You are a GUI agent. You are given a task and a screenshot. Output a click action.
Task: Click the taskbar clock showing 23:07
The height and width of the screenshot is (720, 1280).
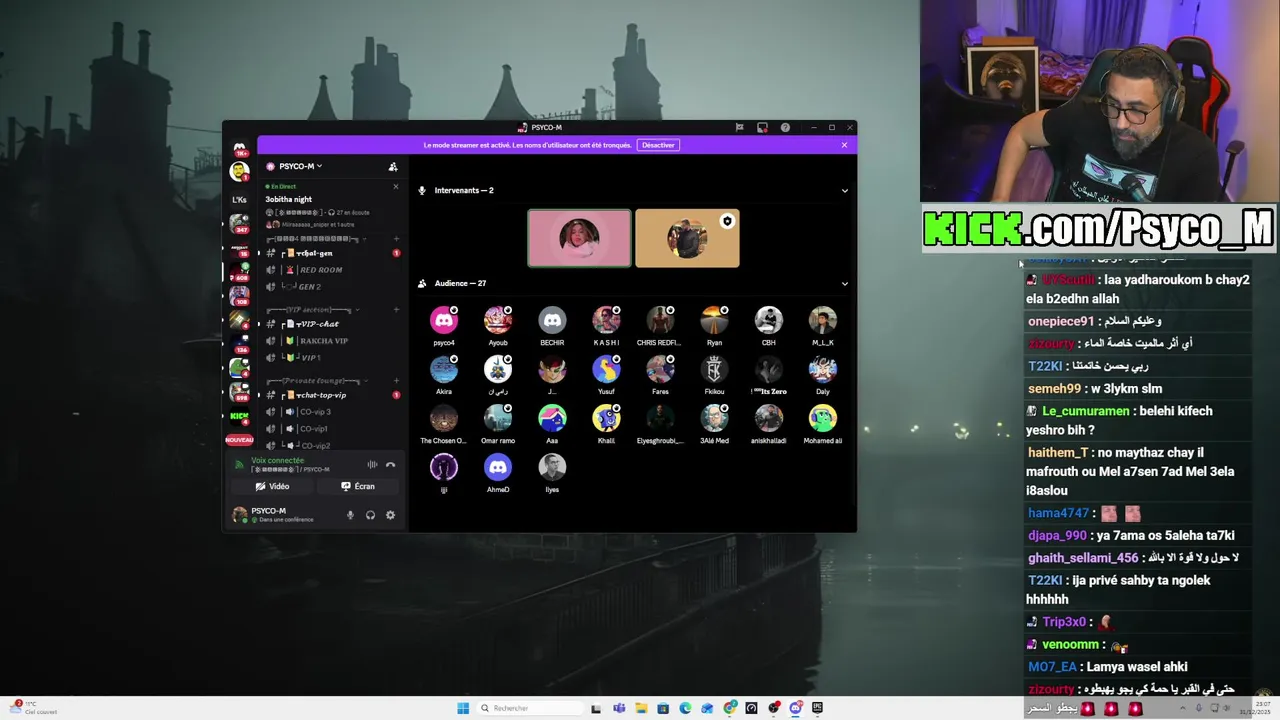(1254, 708)
